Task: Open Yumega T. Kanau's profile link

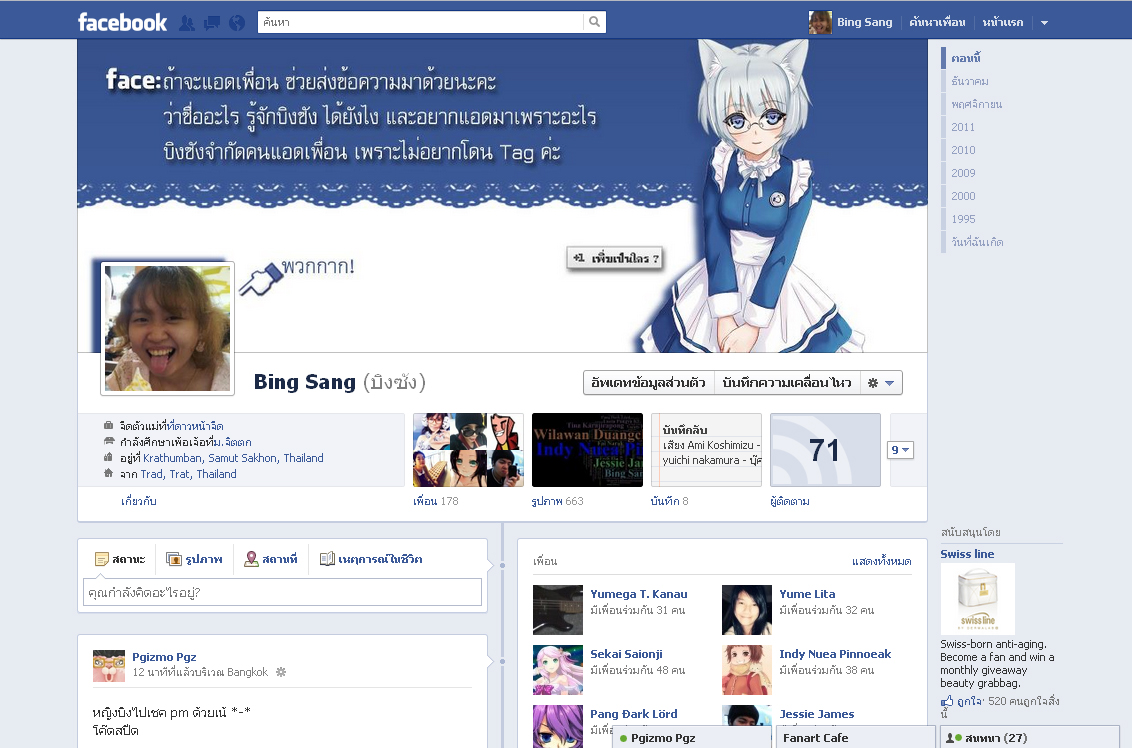Action: pyautogui.click(x=638, y=594)
